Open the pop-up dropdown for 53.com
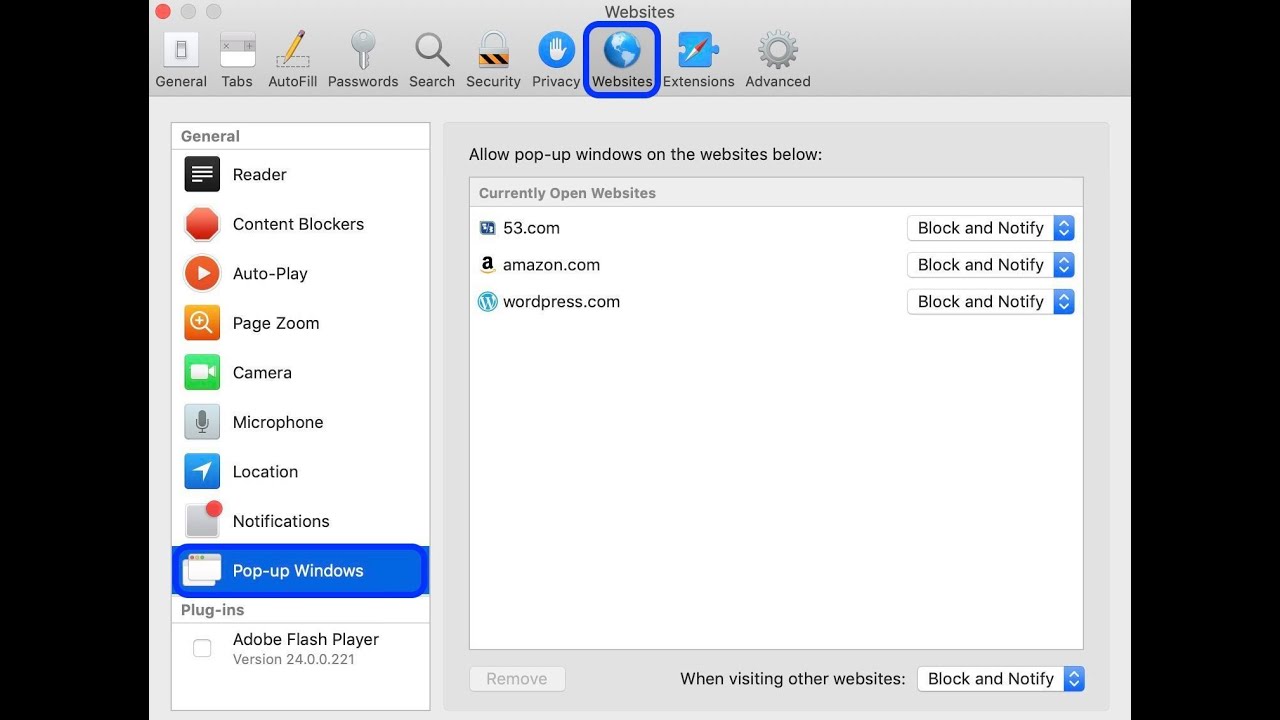The height and width of the screenshot is (720, 1280). click(990, 227)
